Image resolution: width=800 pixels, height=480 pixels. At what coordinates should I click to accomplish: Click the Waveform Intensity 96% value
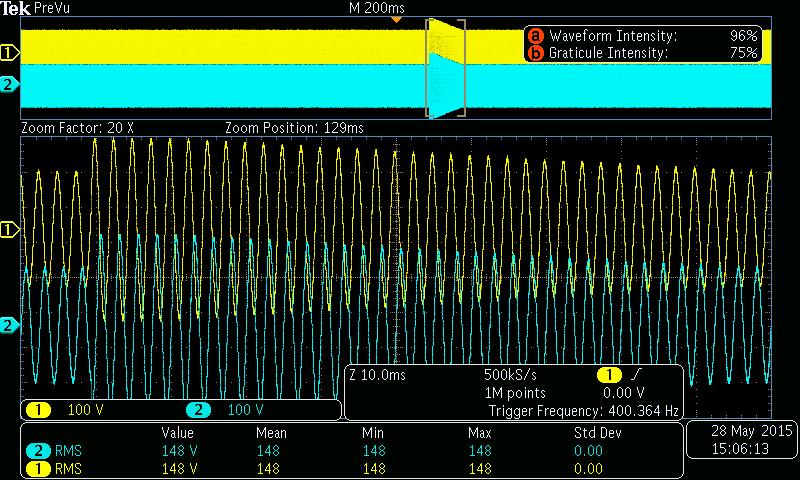(743, 36)
